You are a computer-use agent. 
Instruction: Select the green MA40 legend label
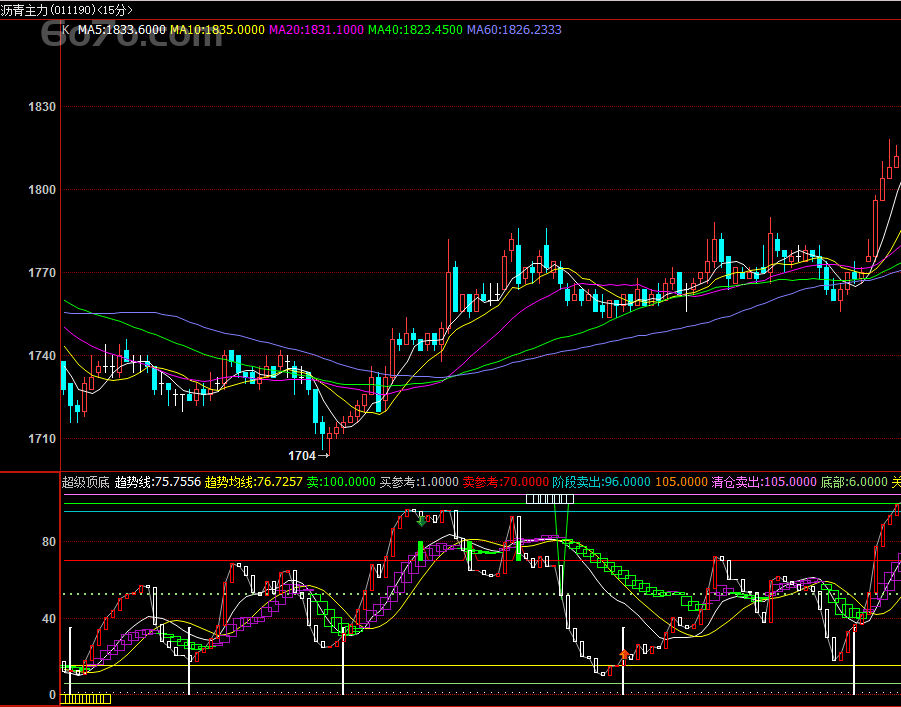click(x=414, y=30)
